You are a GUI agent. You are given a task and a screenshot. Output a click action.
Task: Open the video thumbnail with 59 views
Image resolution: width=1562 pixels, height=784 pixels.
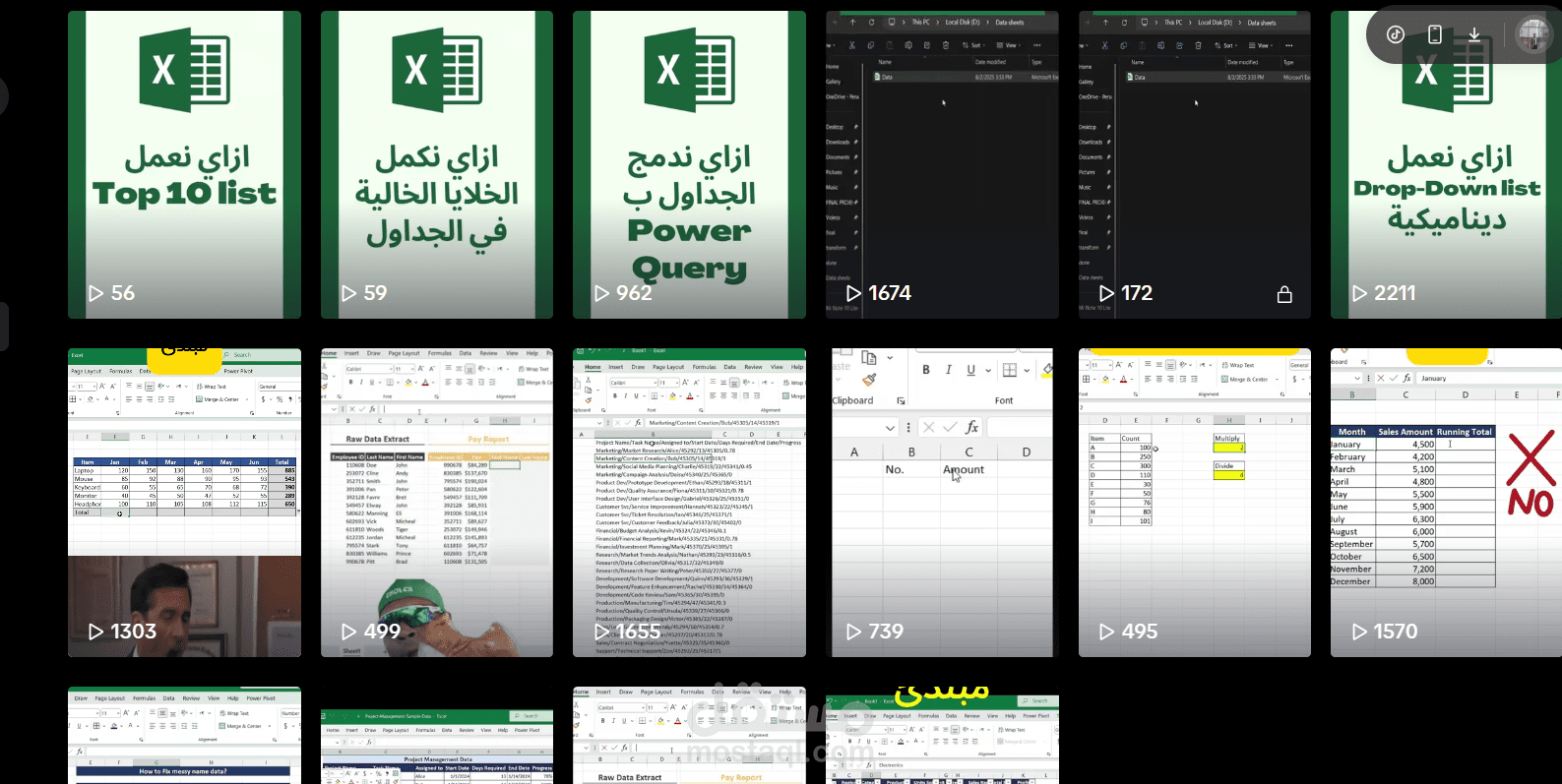pos(437,164)
